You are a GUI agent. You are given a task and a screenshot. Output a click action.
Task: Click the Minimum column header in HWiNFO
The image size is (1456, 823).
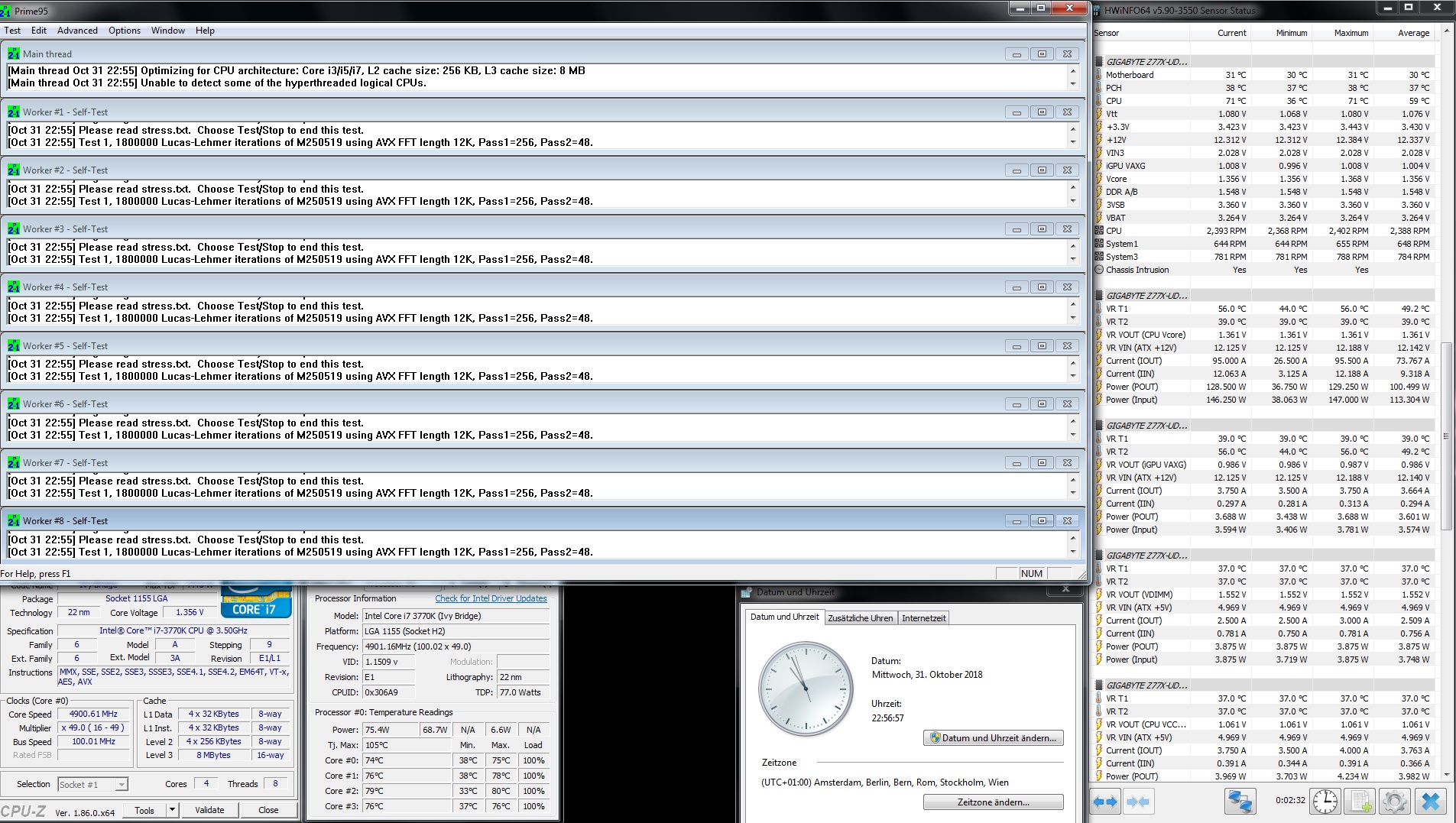tap(1291, 33)
